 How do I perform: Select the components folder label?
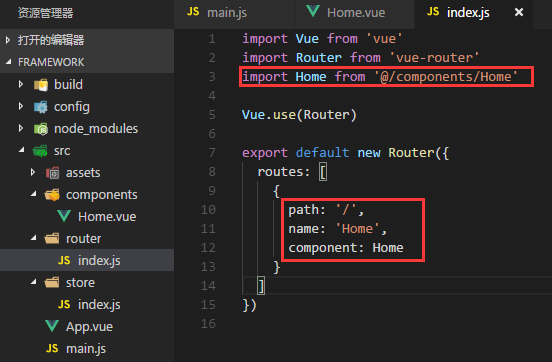pyautogui.click(x=101, y=195)
